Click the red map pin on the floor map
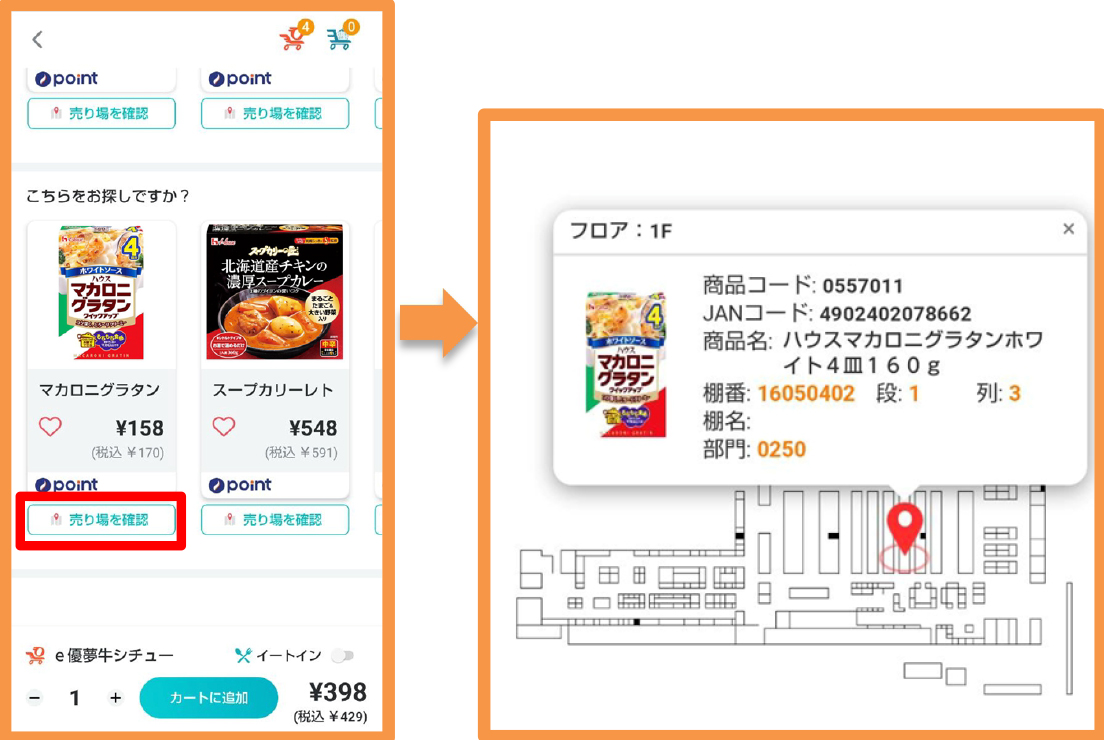This screenshot has height=740, width=1104. [905, 528]
